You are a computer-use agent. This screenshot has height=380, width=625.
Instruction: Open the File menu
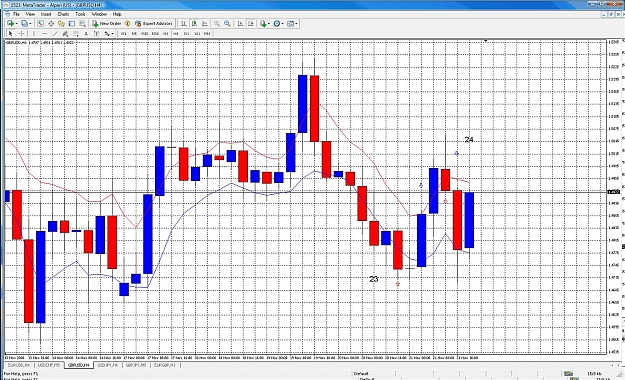click(16, 14)
